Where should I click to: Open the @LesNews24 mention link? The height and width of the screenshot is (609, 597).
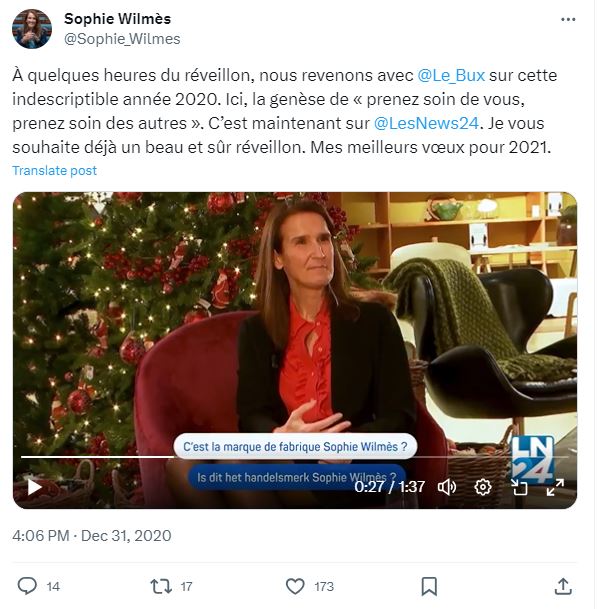(426, 124)
